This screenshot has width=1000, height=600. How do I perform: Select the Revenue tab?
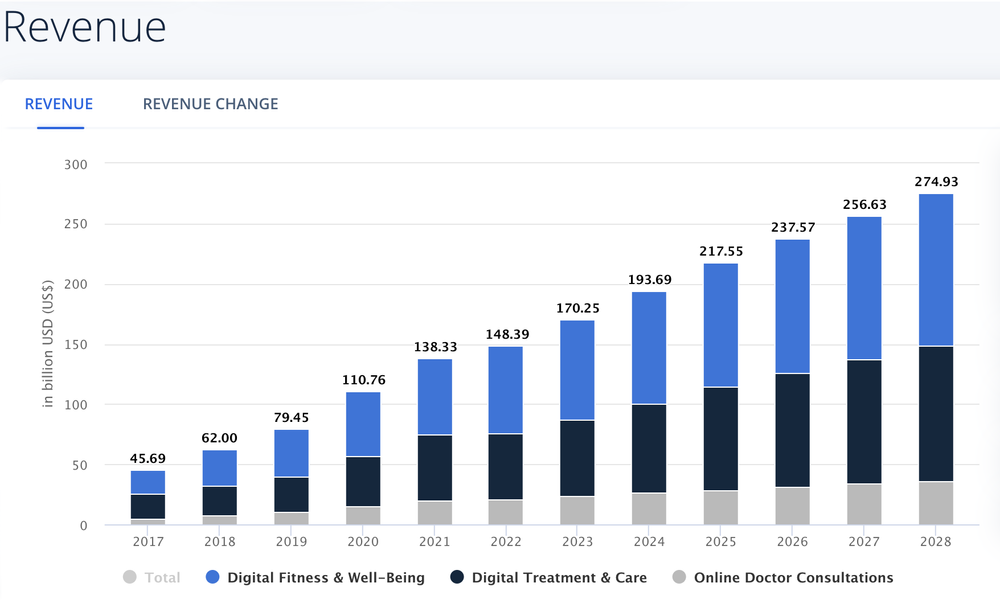click(59, 104)
